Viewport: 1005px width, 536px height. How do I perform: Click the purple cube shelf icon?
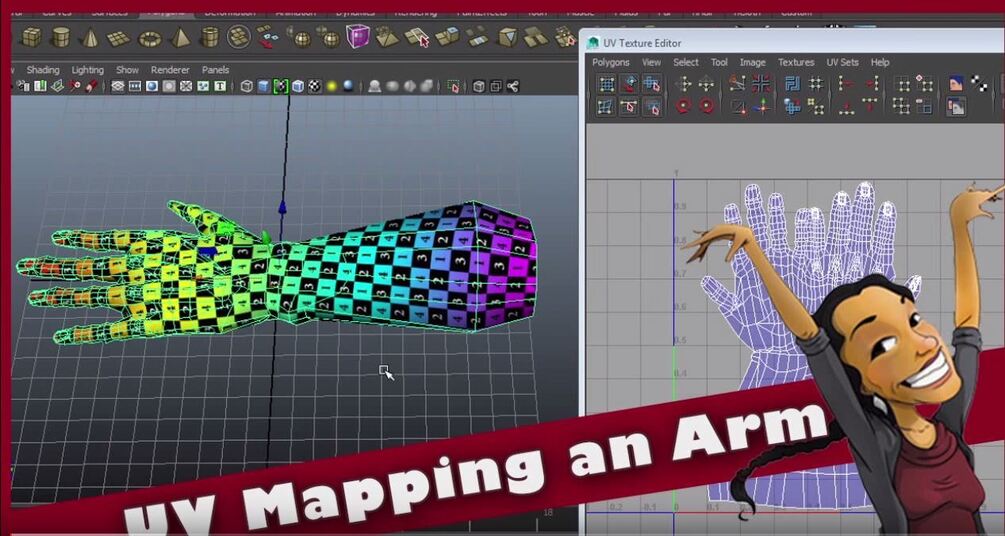tap(358, 36)
